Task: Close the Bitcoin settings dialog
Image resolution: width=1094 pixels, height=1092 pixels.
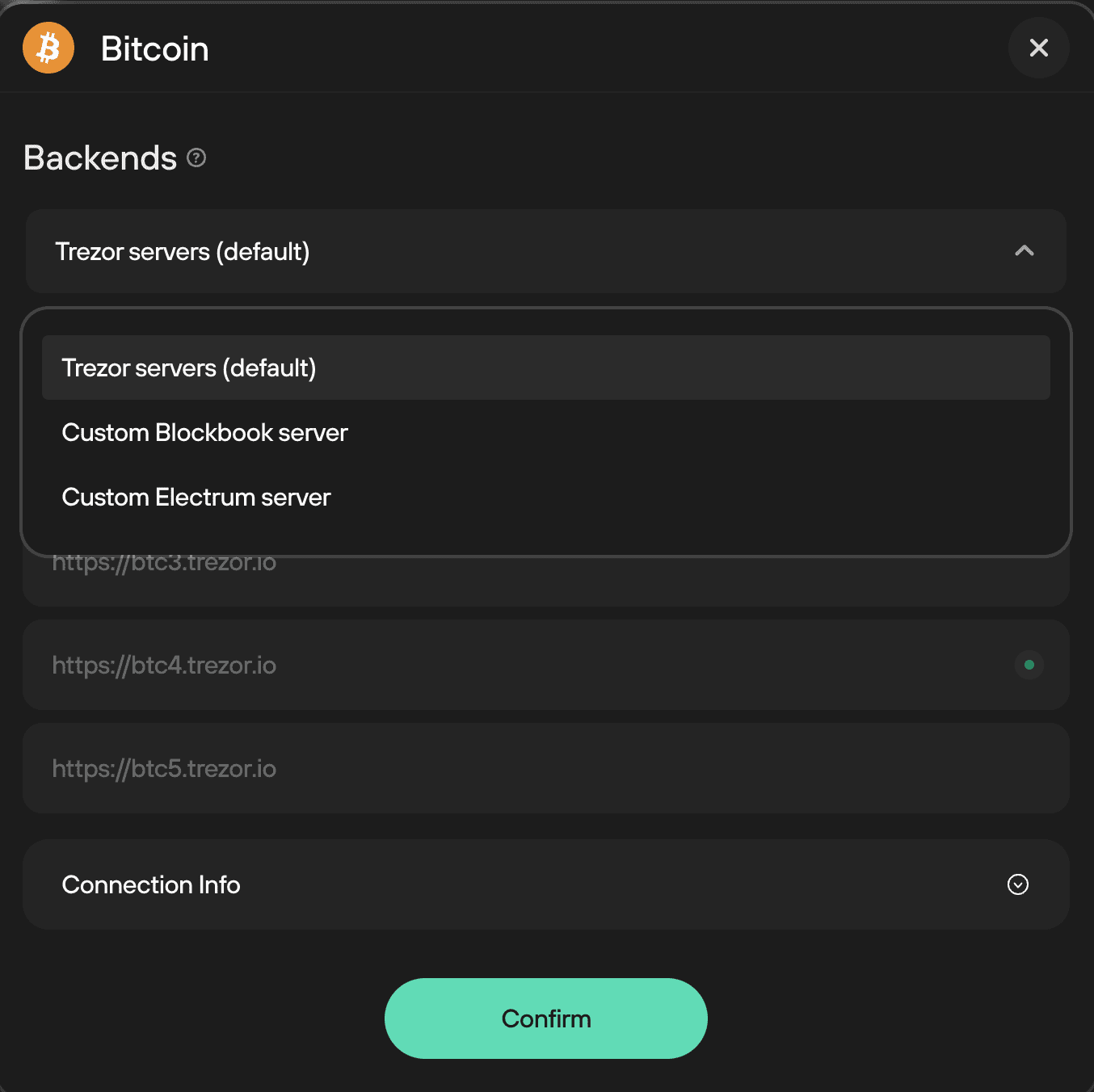Action: click(x=1039, y=48)
